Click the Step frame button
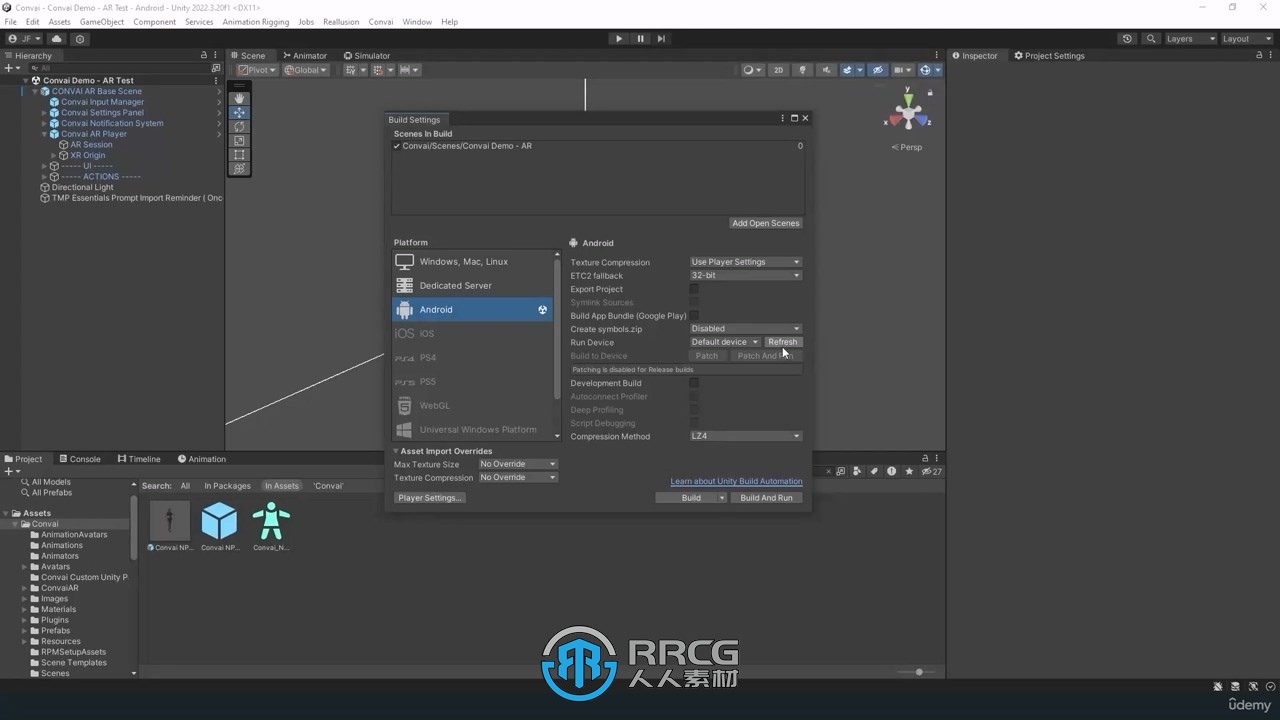This screenshot has width=1280, height=720. (x=661, y=39)
